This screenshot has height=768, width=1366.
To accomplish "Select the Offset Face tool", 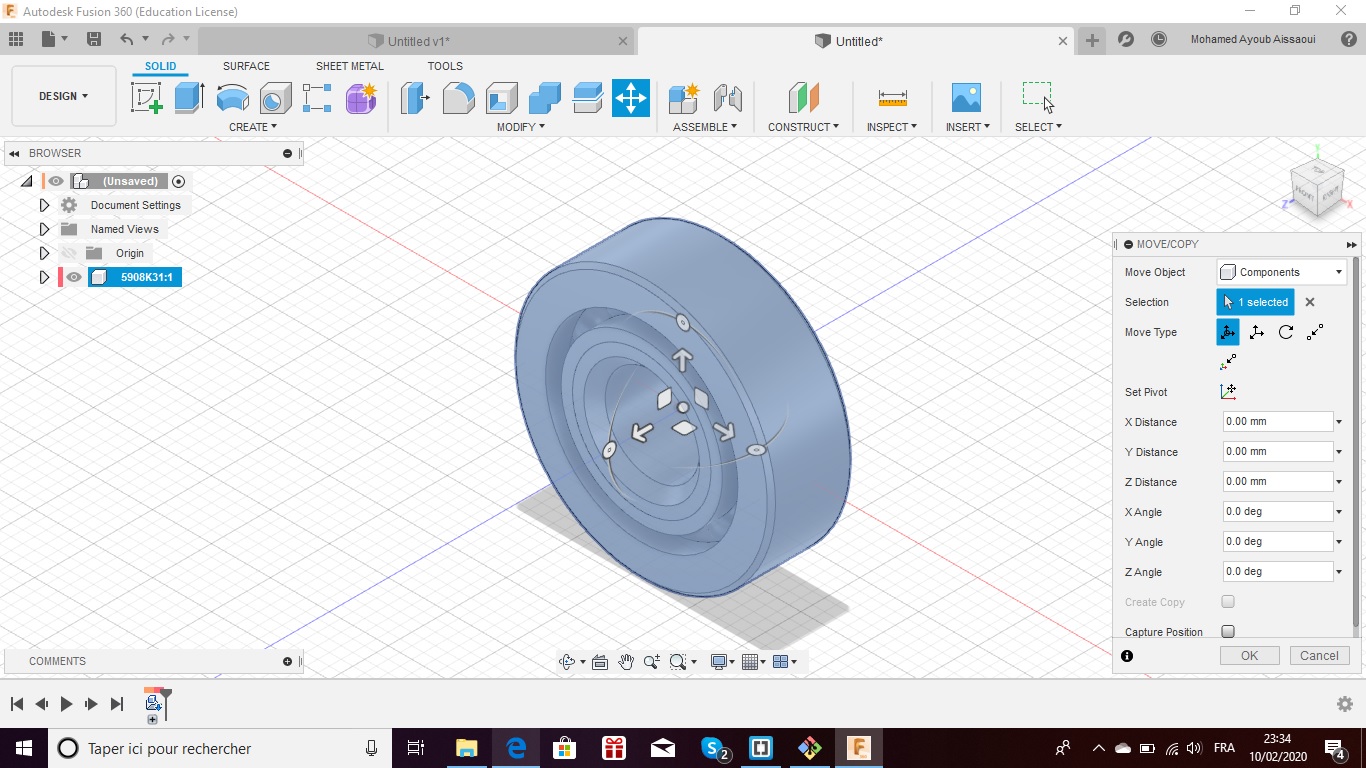I will pos(587,98).
